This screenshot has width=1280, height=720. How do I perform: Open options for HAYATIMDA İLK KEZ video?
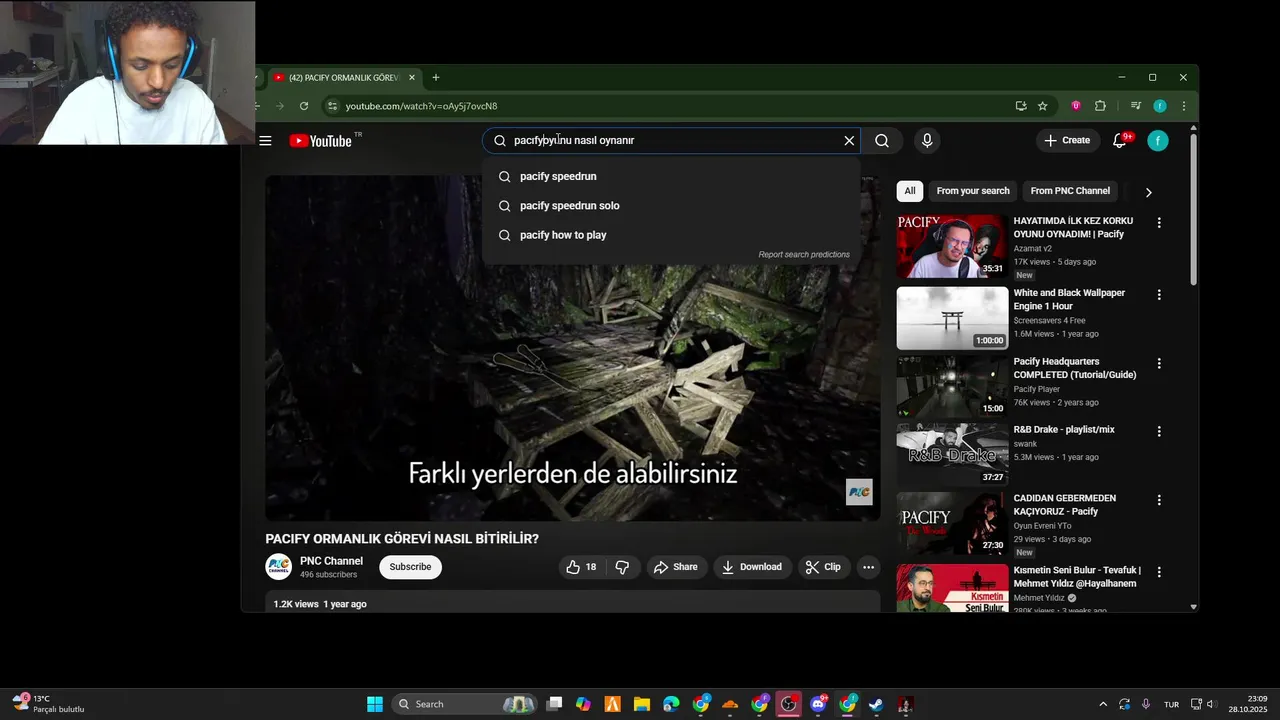point(1159,223)
